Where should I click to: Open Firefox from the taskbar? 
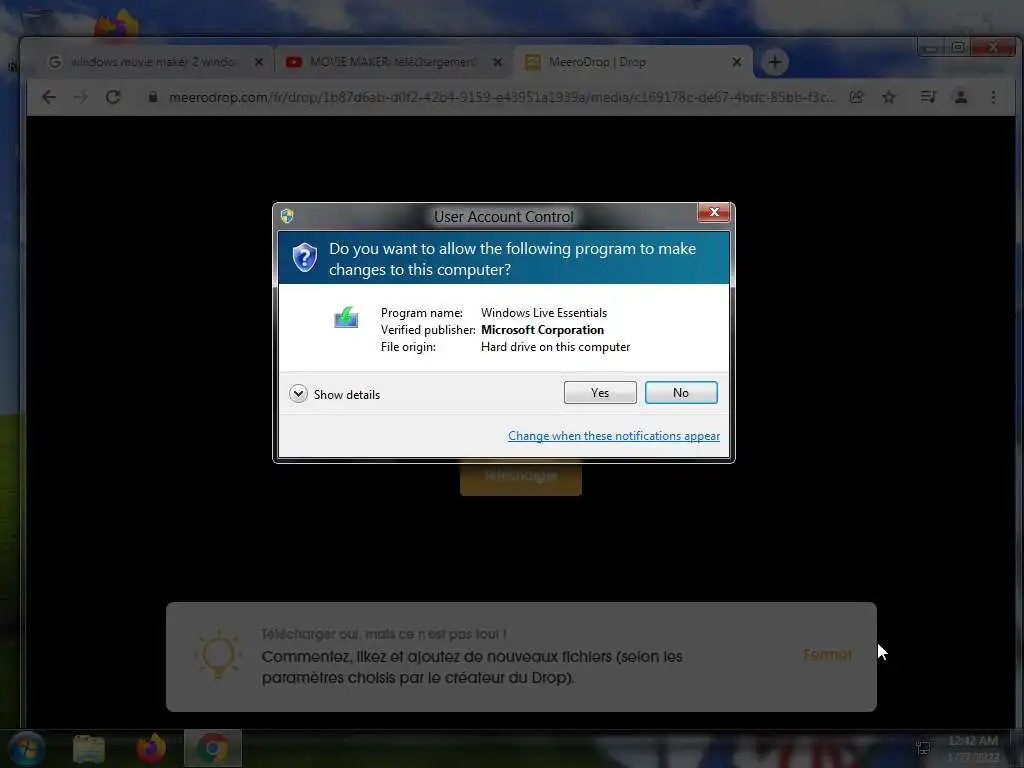coord(151,748)
